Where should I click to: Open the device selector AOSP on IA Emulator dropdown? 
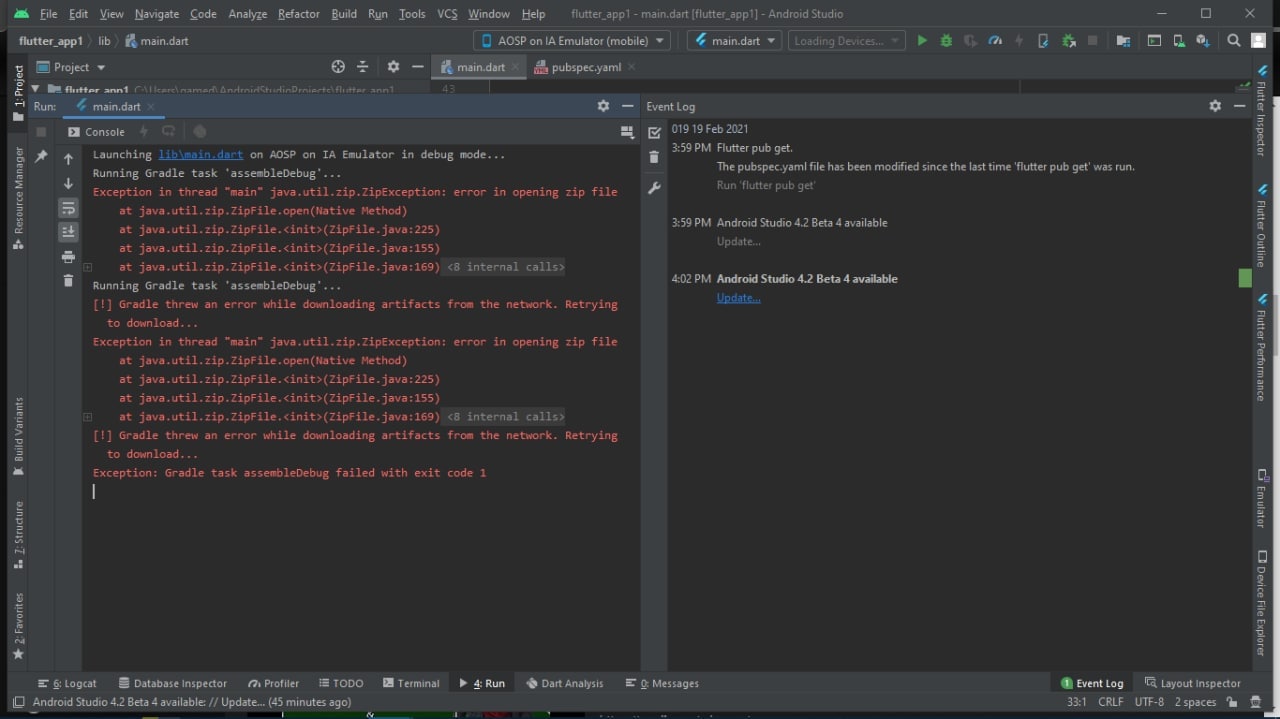572,41
